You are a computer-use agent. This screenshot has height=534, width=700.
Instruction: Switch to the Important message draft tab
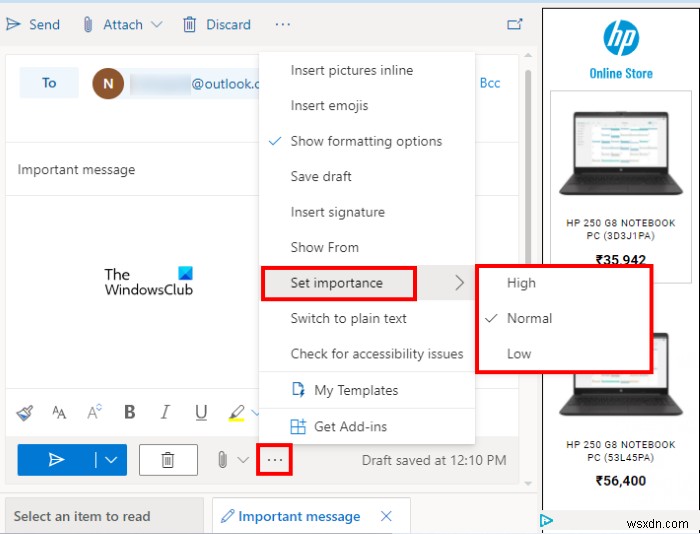[299, 516]
